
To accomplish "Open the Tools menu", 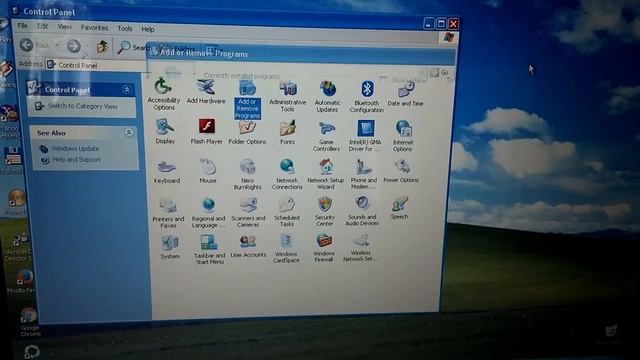I will 124,28.
